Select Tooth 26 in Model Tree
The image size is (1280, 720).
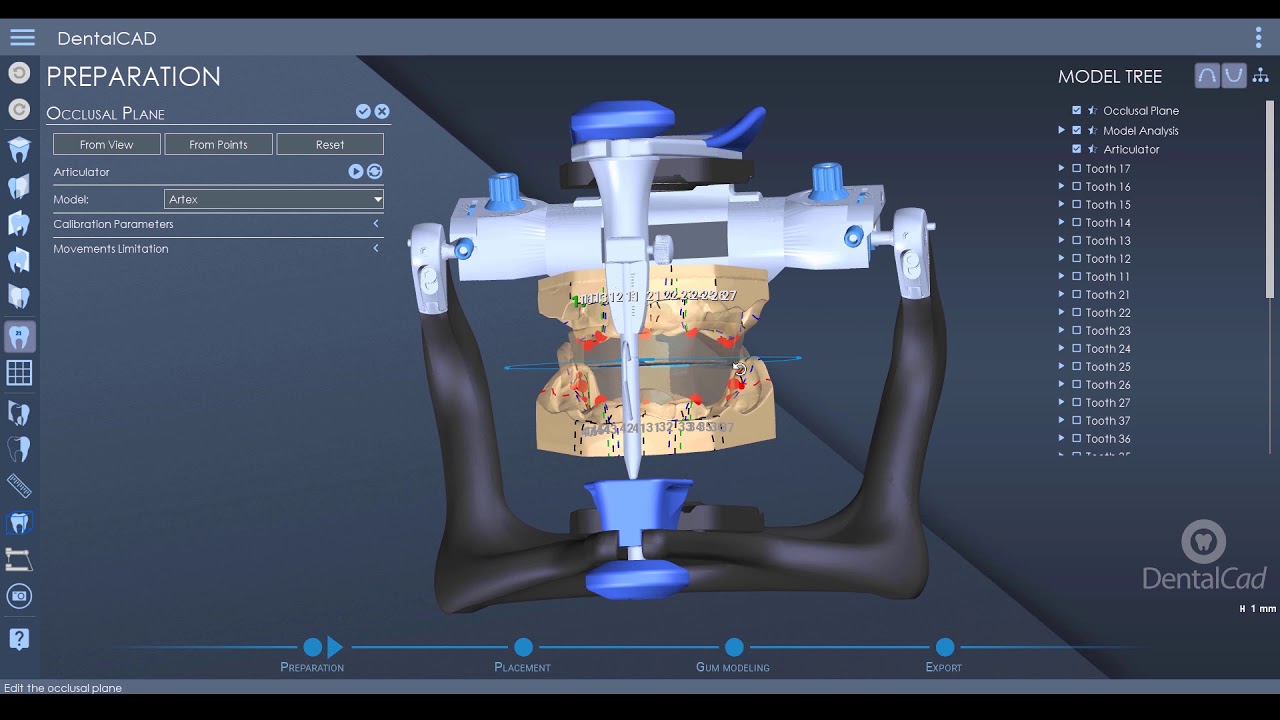[x=1108, y=385]
